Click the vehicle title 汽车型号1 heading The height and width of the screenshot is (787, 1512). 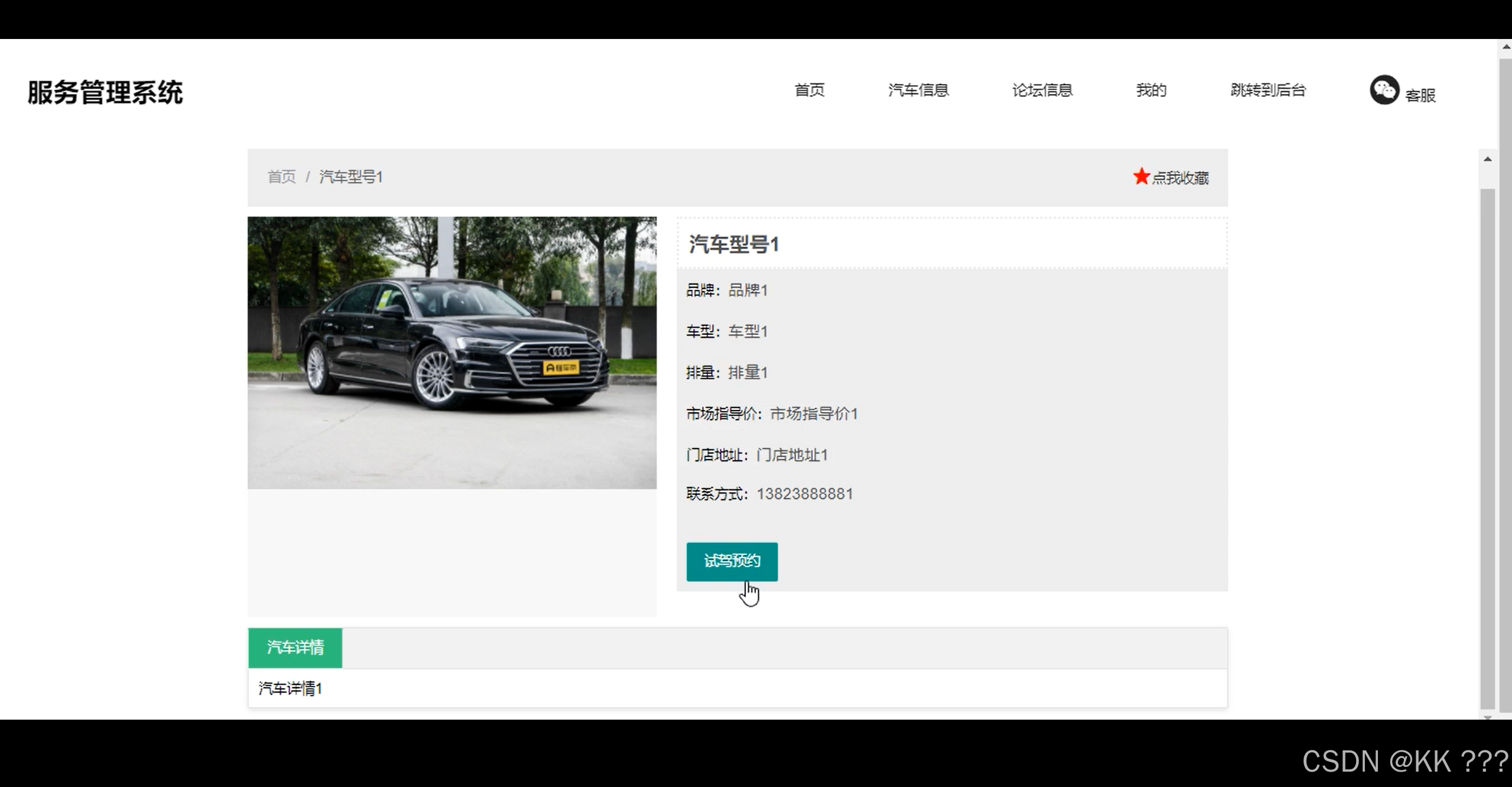735,245
